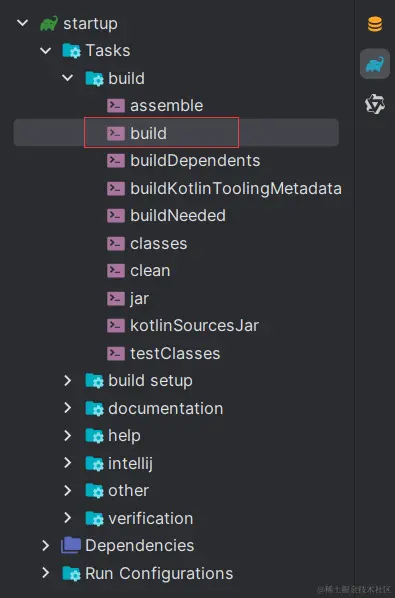Expand the build setup group
This screenshot has width=395, height=598.
click(68, 380)
